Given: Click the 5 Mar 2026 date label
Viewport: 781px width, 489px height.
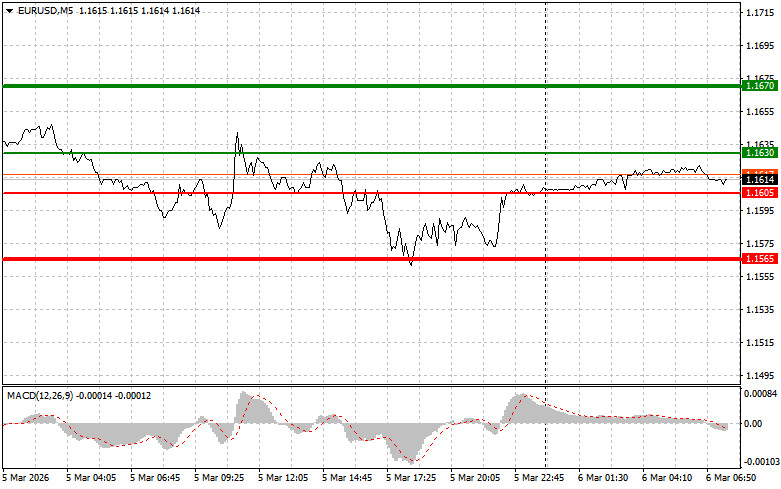Looking at the screenshot, I should pyautogui.click(x=28, y=479).
